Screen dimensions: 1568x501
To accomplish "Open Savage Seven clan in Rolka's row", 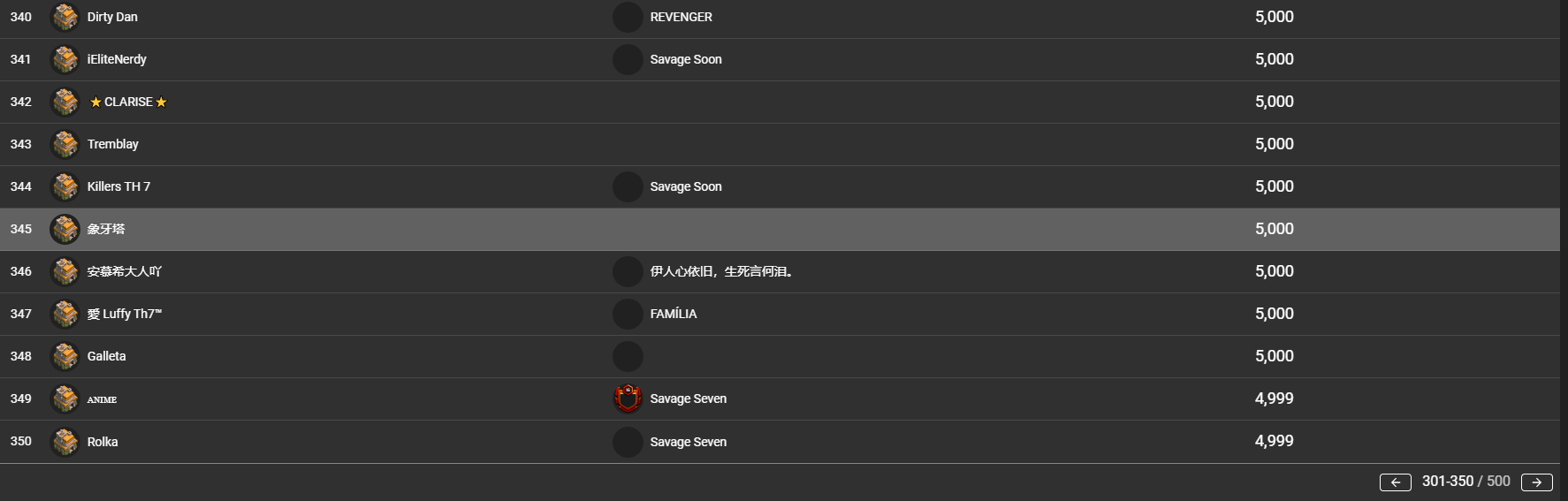I will pyautogui.click(x=689, y=442).
